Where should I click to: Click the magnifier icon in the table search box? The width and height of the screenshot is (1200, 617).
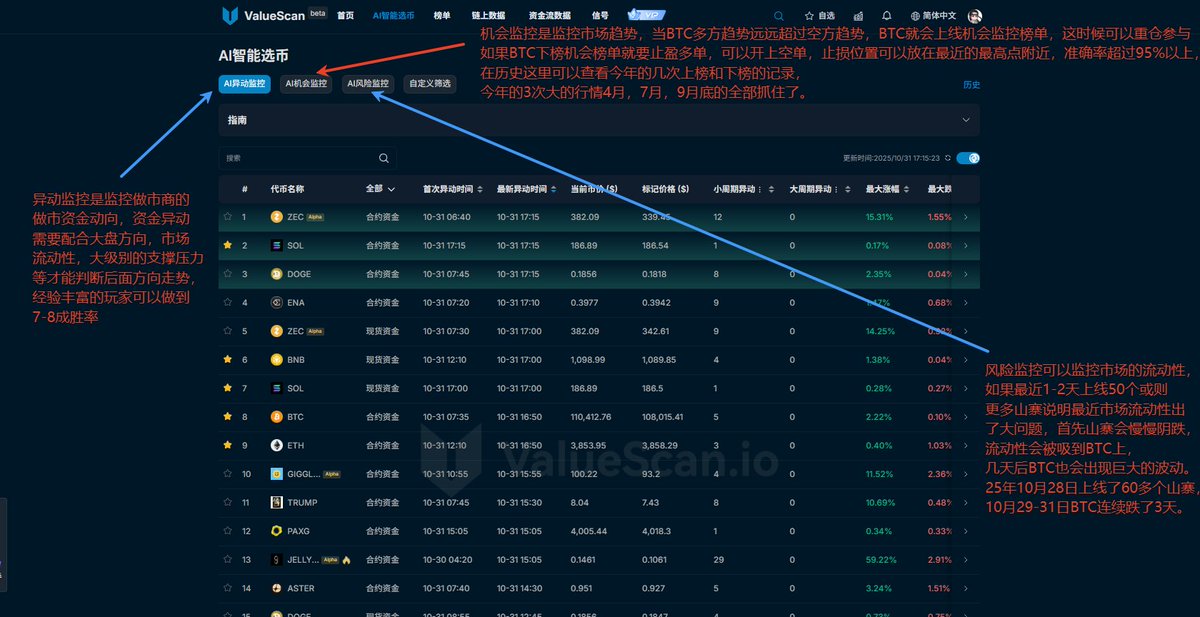pyautogui.click(x=384, y=158)
